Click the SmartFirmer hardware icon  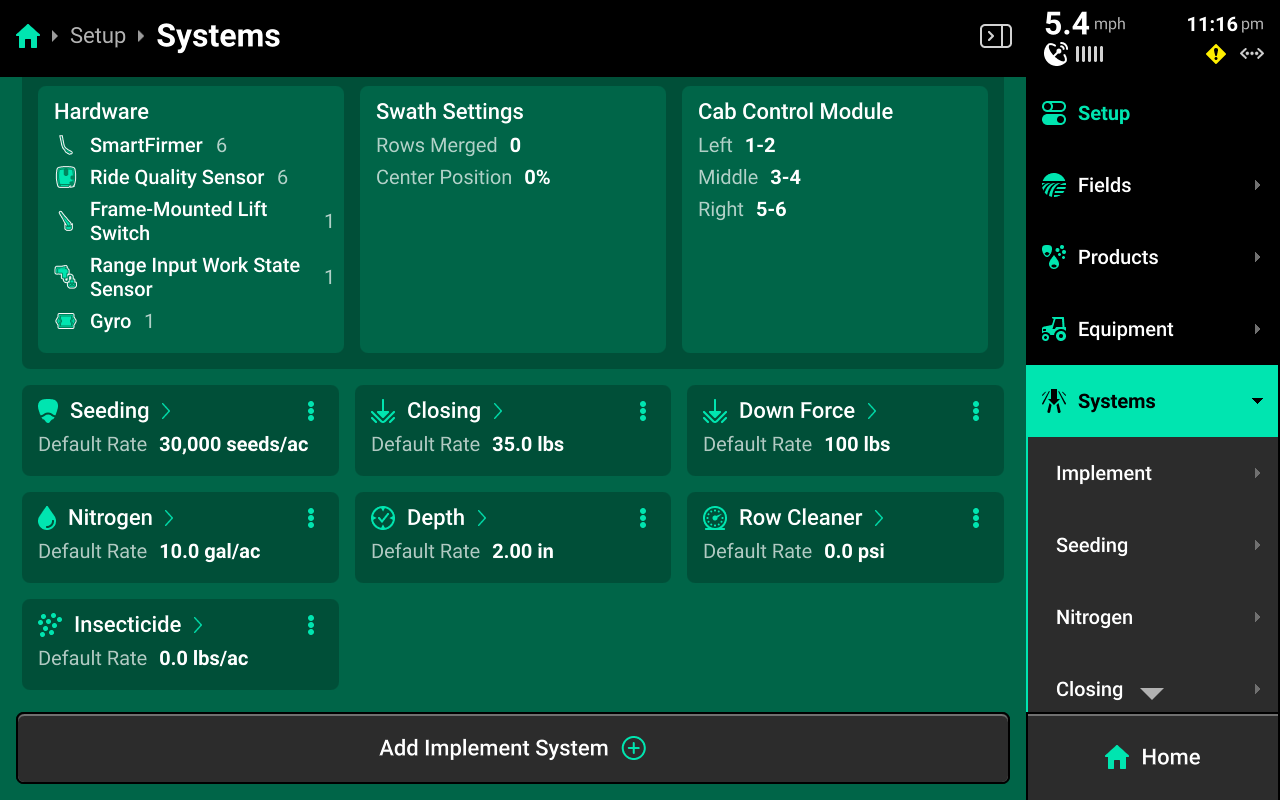coord(66,145)
